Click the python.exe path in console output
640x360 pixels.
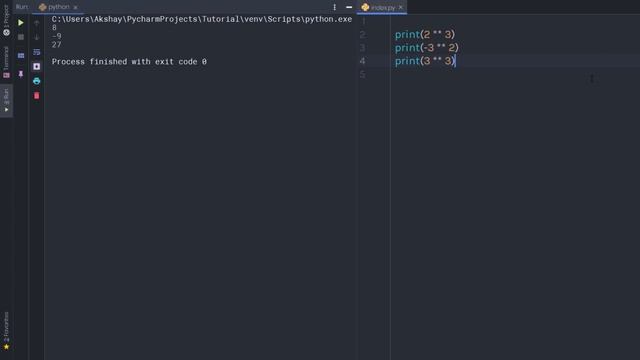pos(202,19)
